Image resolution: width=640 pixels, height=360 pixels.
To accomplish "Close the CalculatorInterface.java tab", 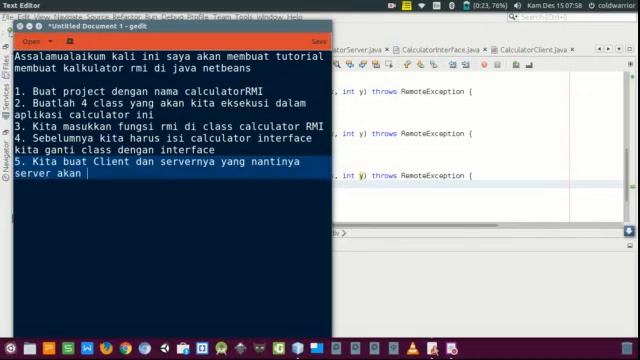I will pyautogui.click(x=485, y=49).
